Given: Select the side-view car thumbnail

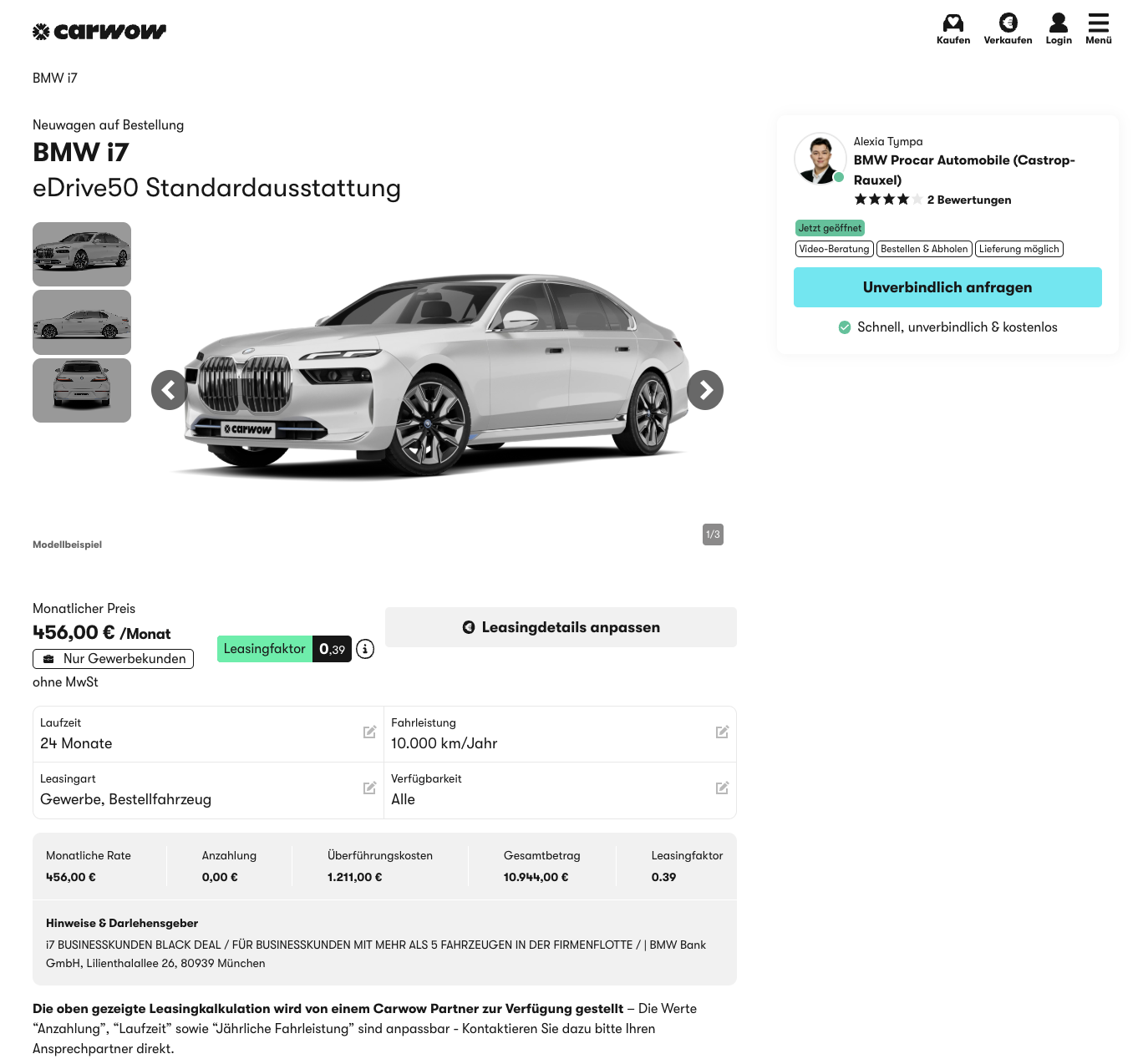Looking at the screenshot, I should [82, 322].
